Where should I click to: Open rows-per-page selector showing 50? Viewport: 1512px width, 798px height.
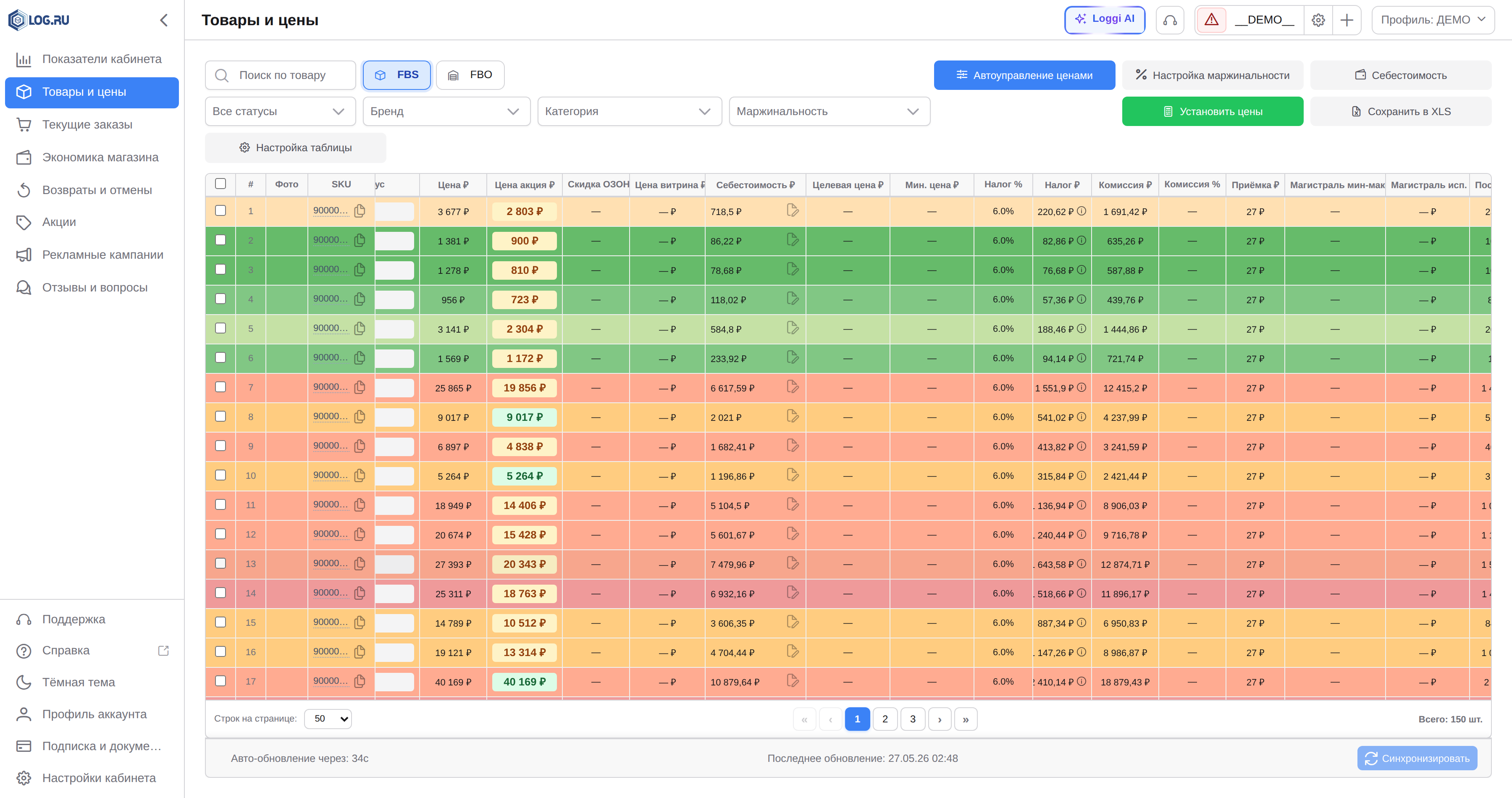point(328,719)
